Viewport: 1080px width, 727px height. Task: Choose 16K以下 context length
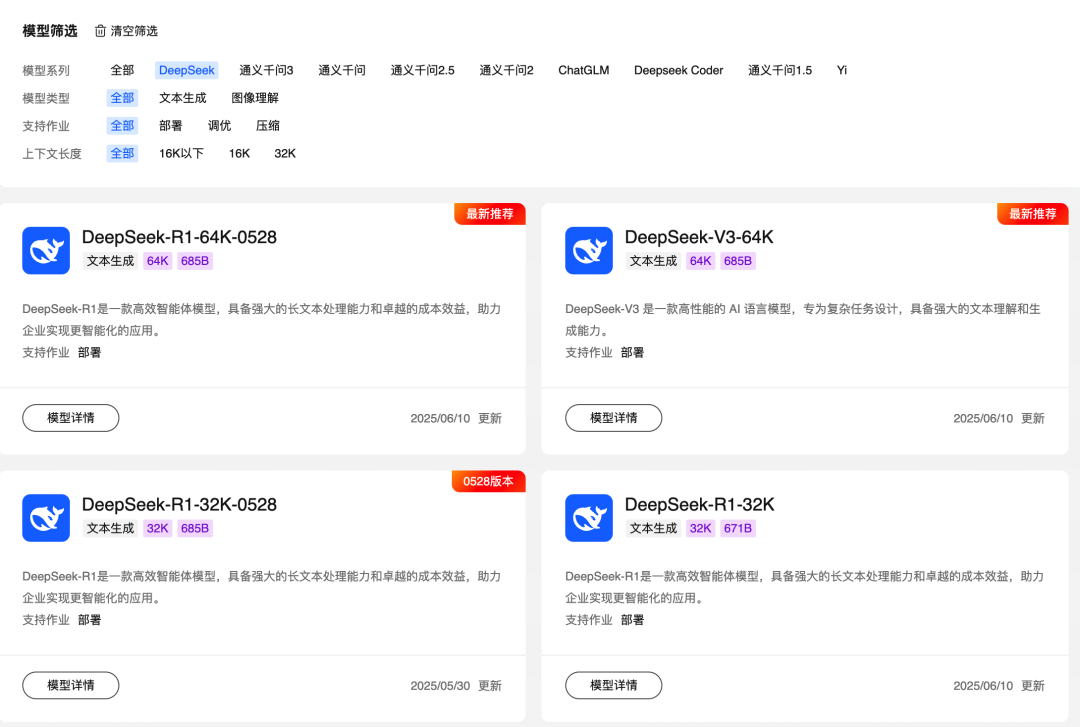click(x=181, y=153)
